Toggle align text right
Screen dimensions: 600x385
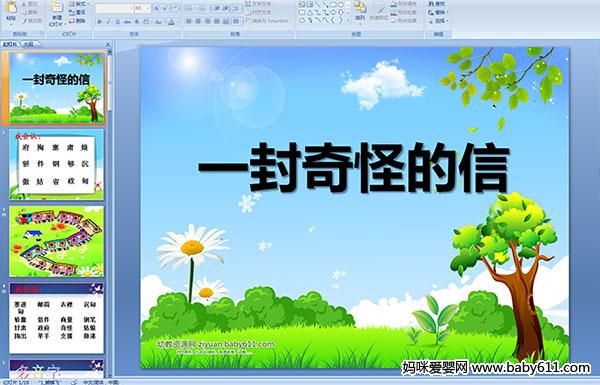(x=207, y=21)
